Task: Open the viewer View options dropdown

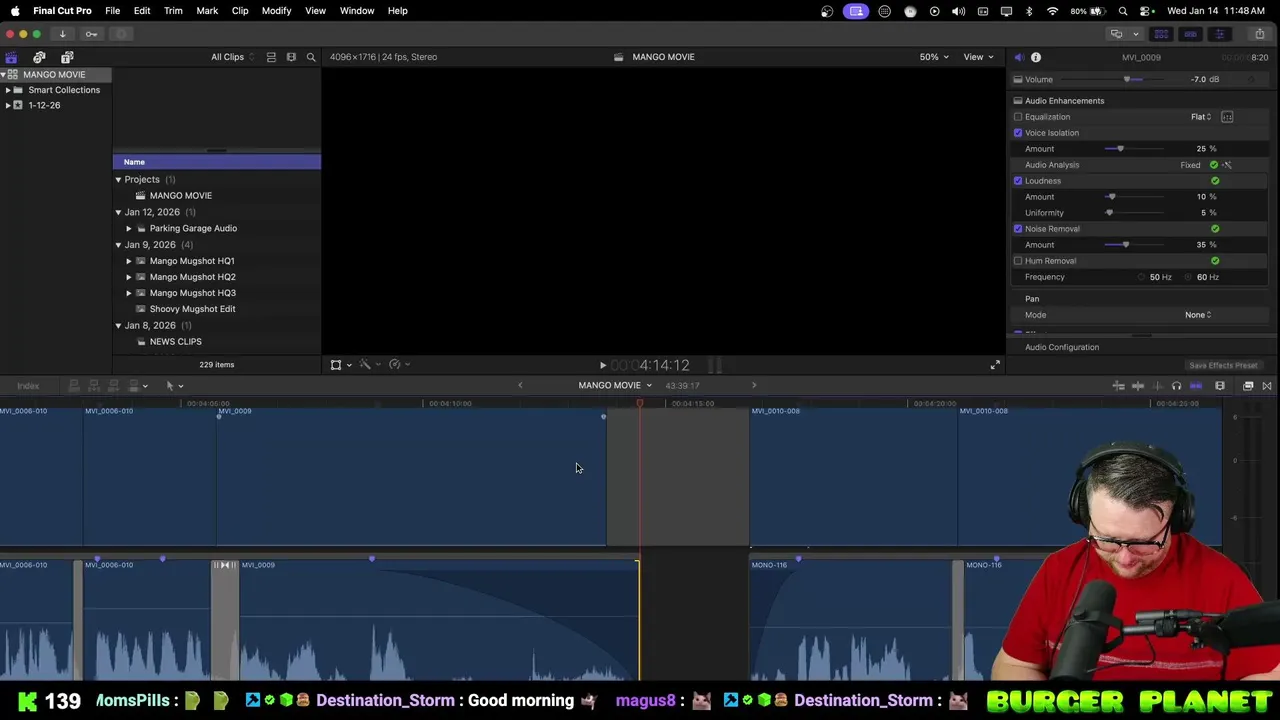Action: point(978,57)
